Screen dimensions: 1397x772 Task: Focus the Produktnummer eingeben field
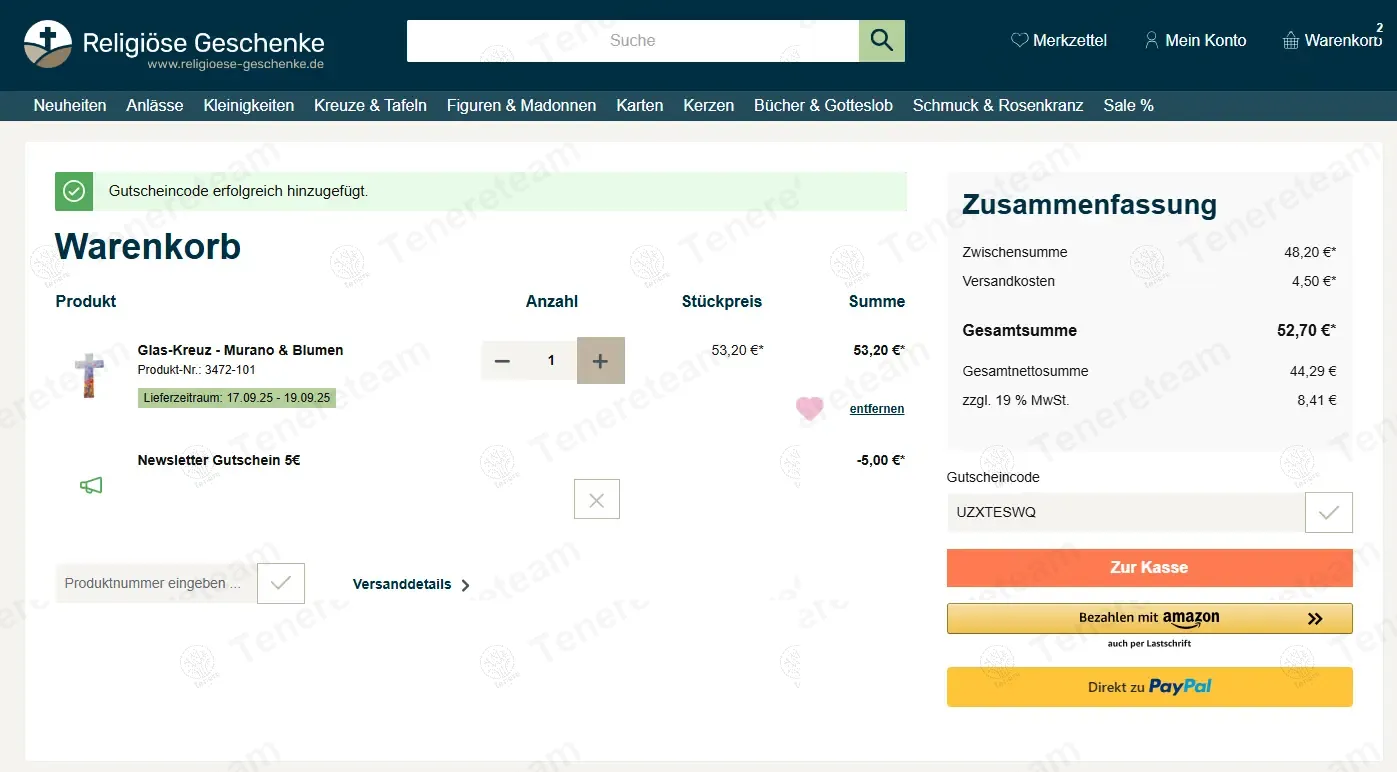point(156,583)
